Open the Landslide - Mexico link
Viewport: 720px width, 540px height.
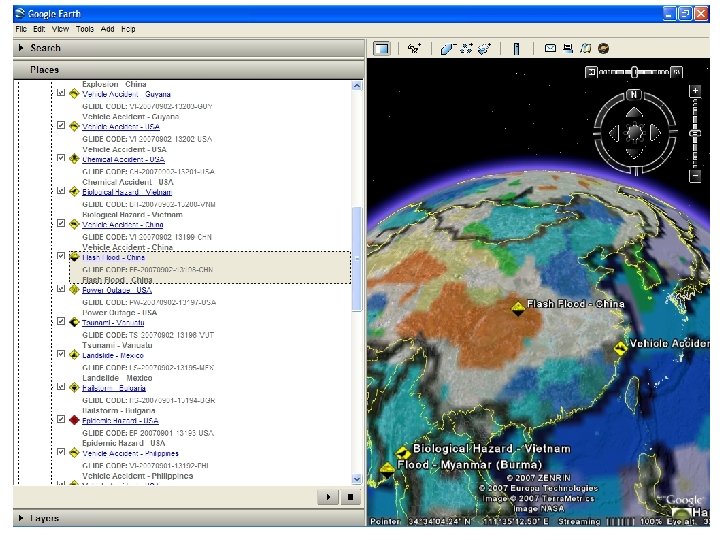[x=113, y=355]
